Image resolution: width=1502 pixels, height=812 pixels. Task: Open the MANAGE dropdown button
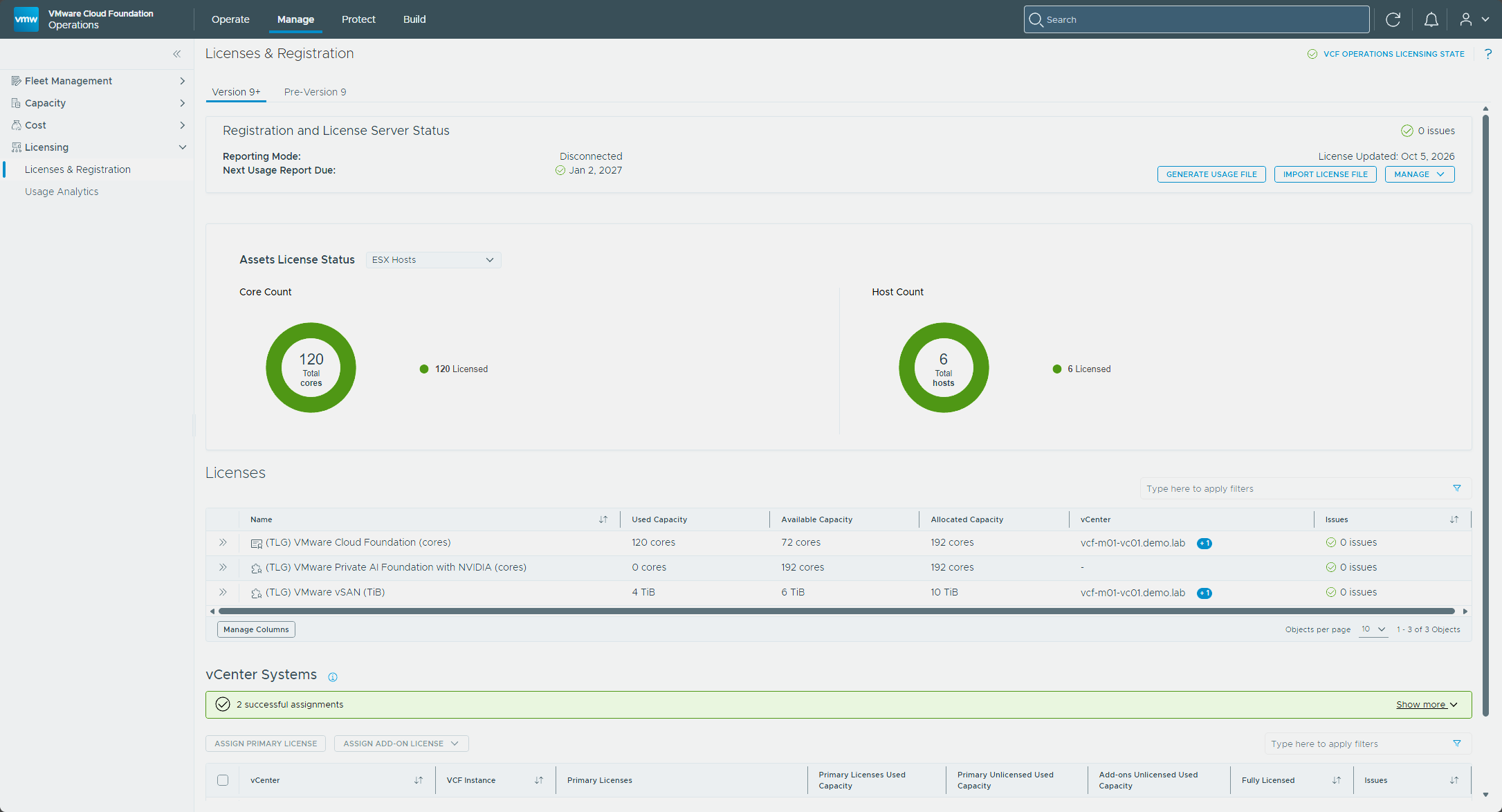coord(1419,174)
